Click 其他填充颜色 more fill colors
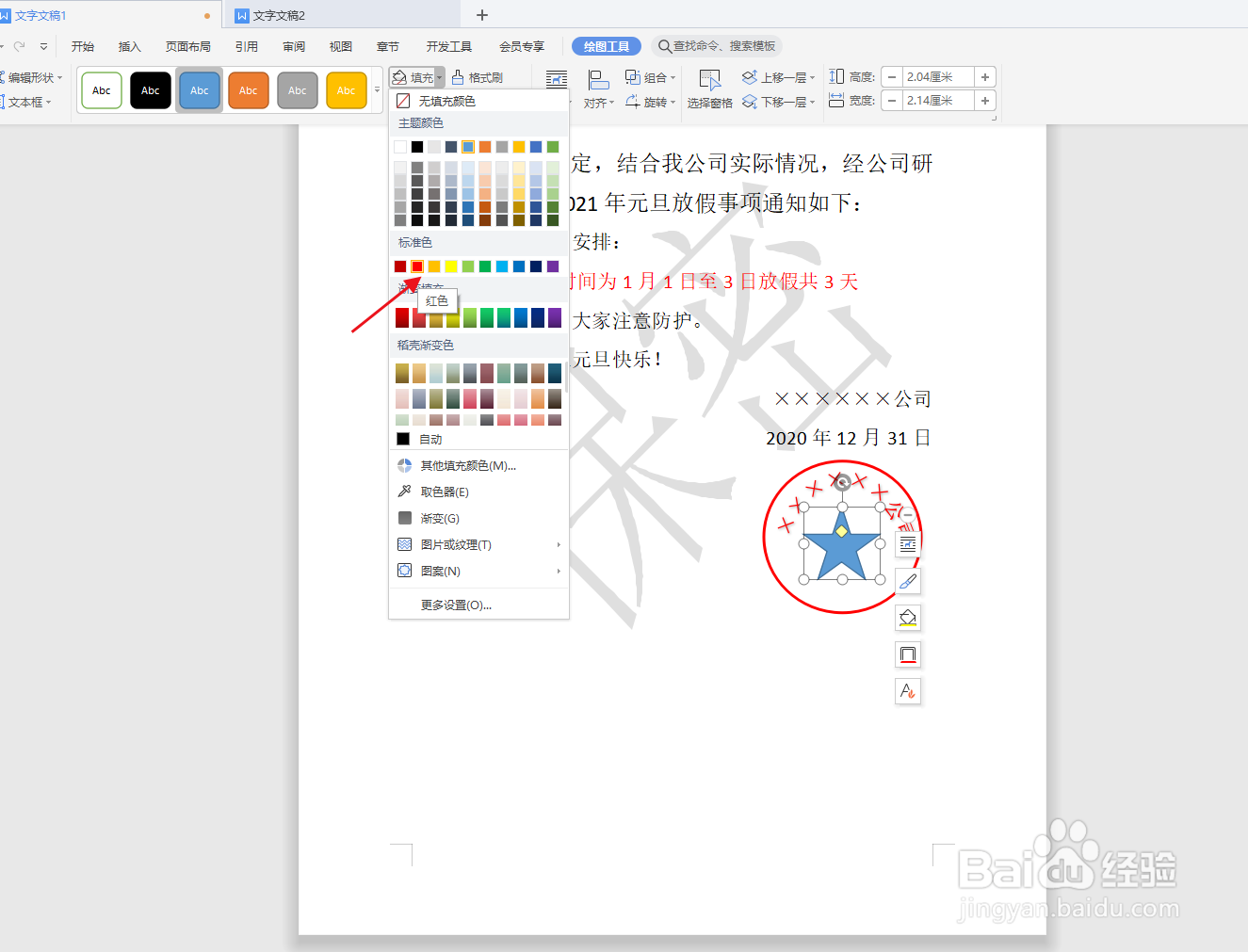 [x=465, y=464]
